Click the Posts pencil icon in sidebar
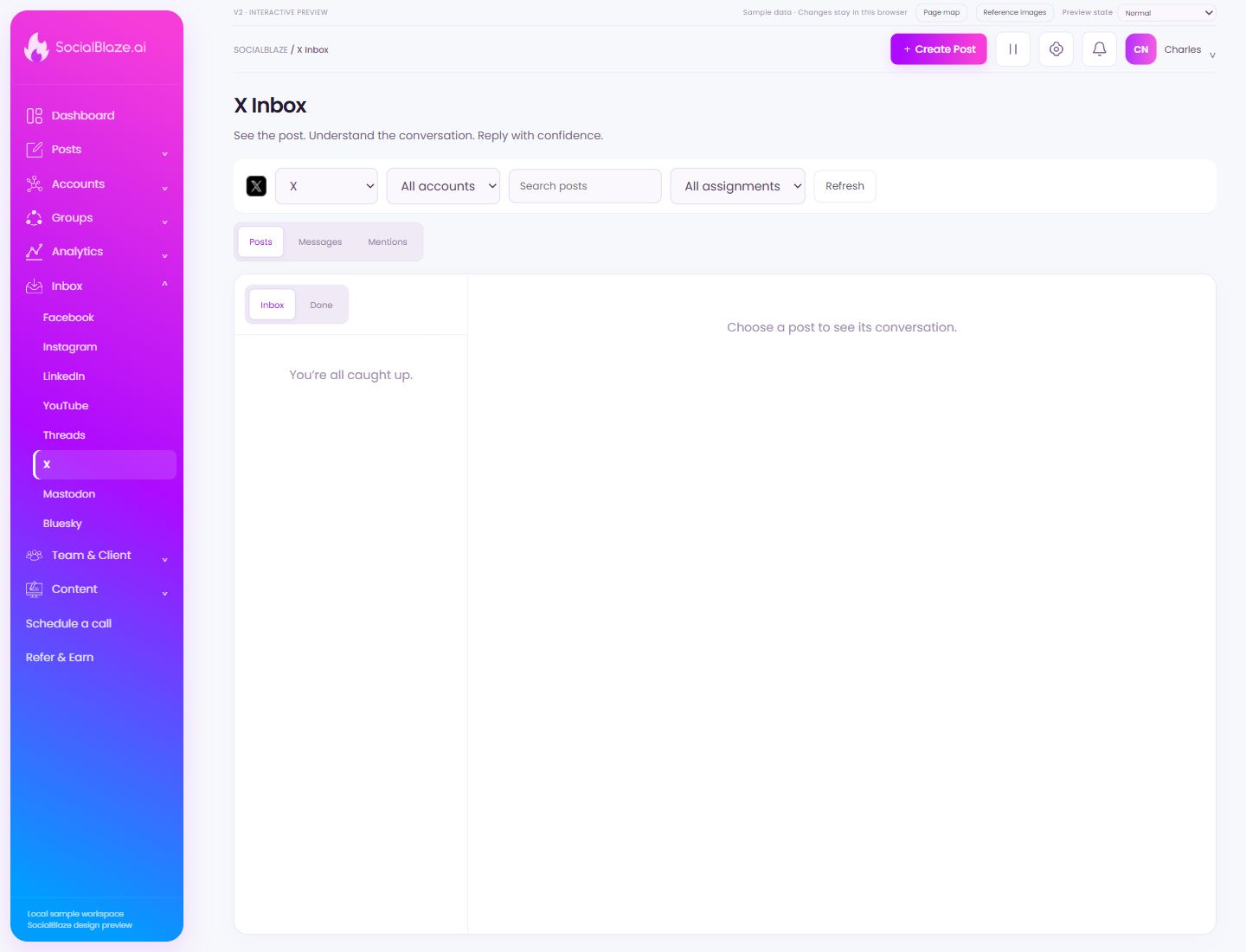1246x952 pixels. pos(35,150)
